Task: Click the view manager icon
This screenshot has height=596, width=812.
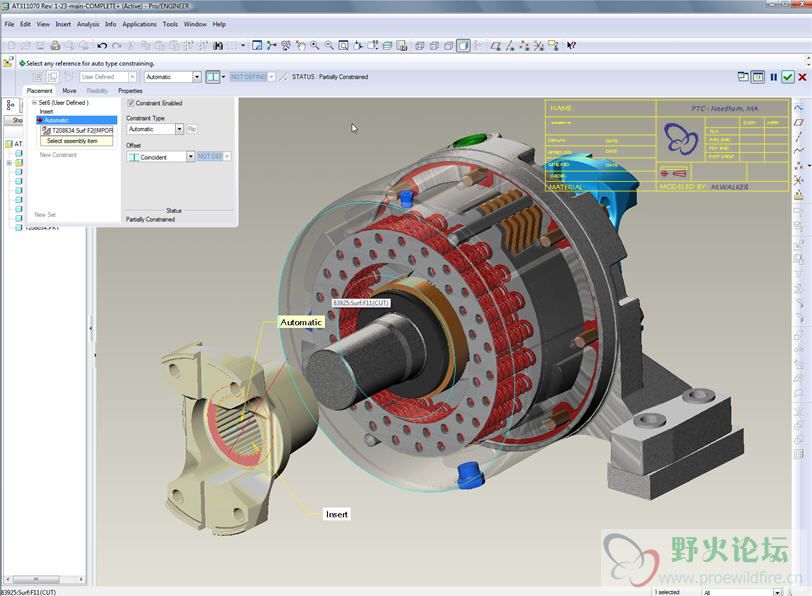Action: (401, 46)
